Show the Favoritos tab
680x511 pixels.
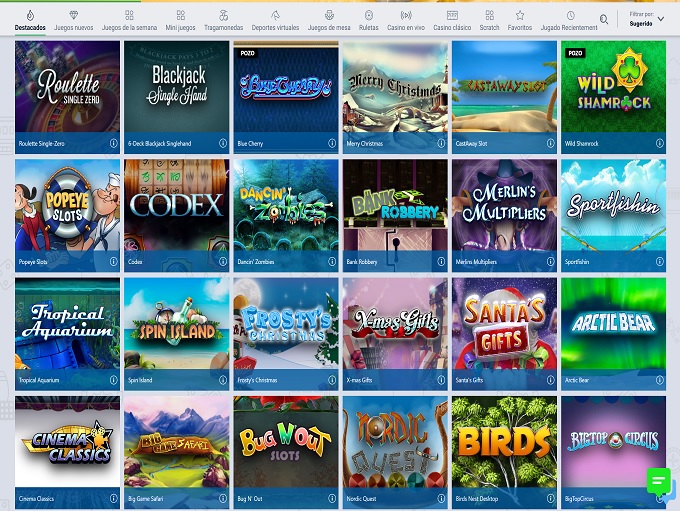[520, 21]
